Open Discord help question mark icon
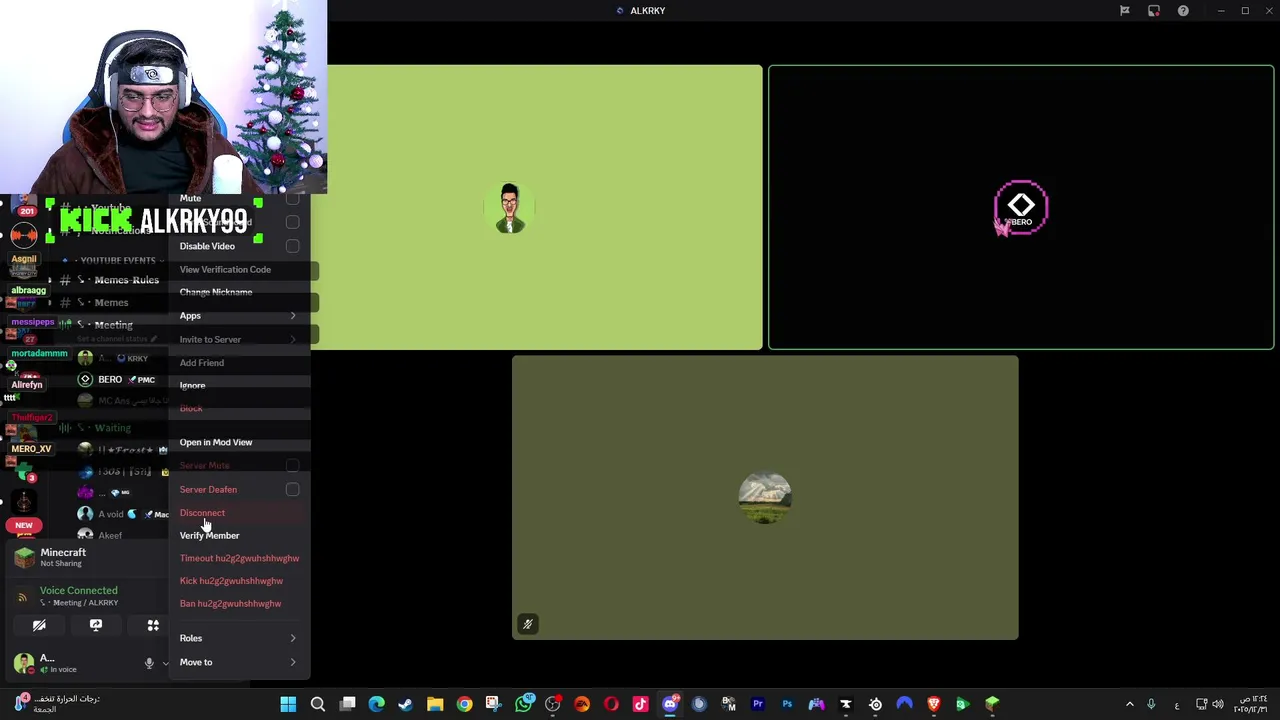This screenshot has height=720, width=1280. pos(1183,11)
